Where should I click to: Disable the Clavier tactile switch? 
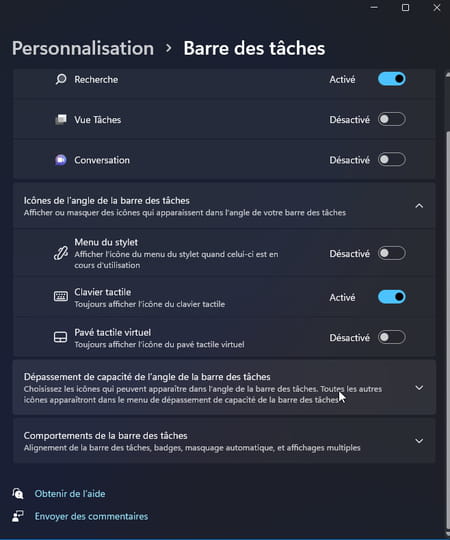tap(392, 297)
